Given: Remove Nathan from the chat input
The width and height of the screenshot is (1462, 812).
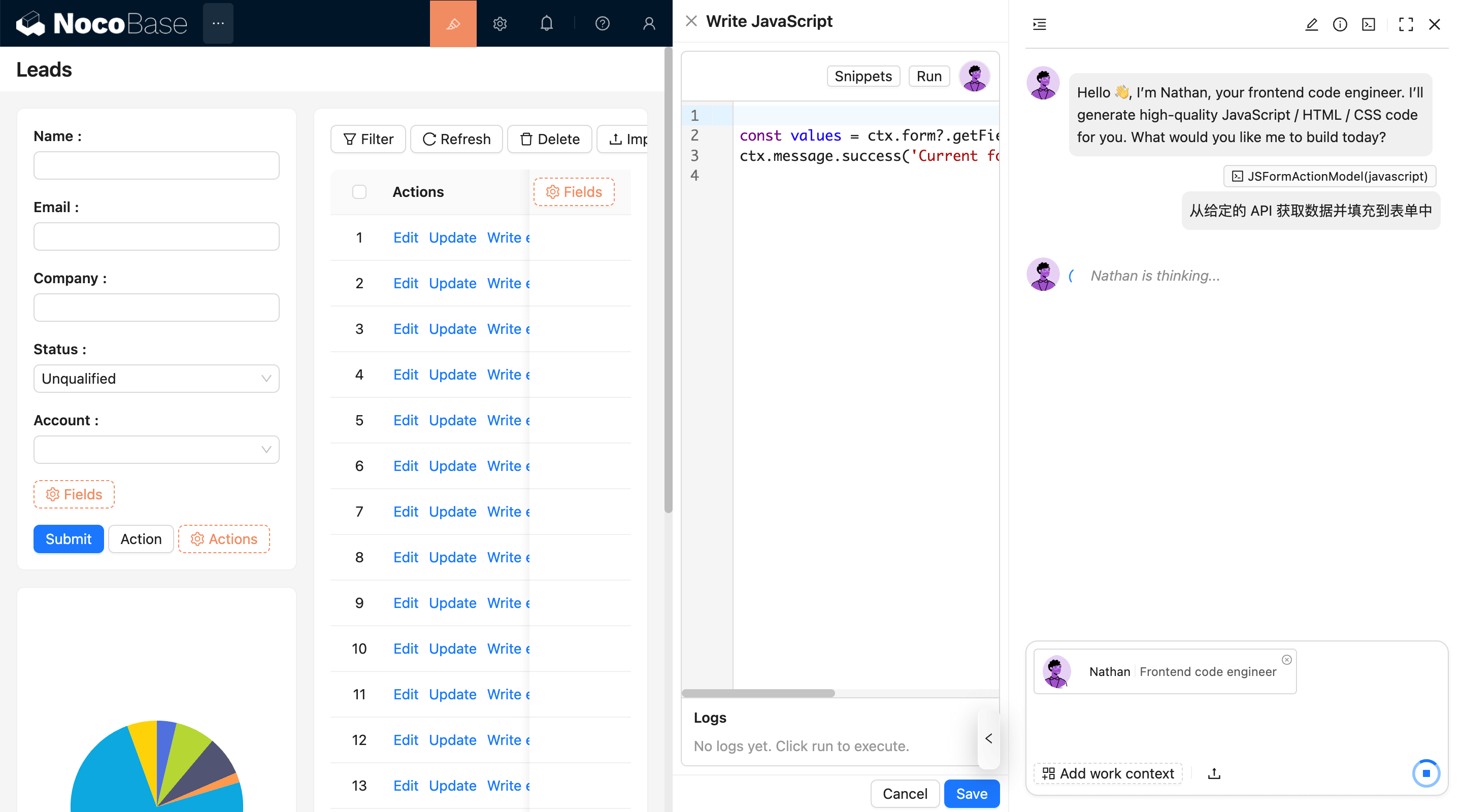Looking at the screenshot, I should (x=1286, y=659).
